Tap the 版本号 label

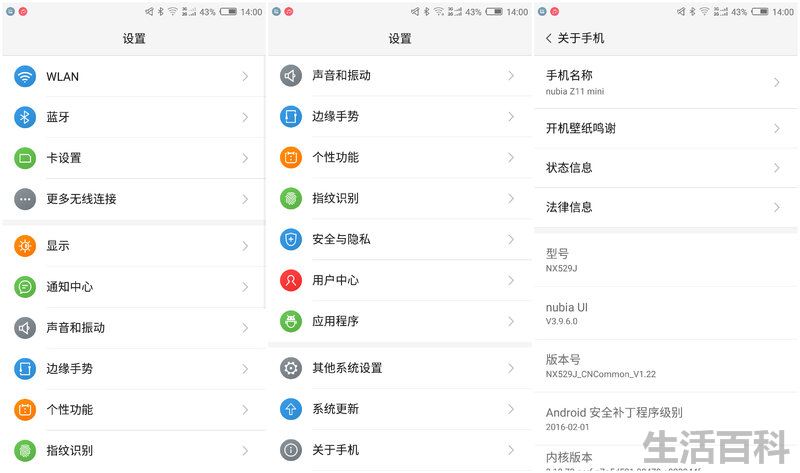[563, 359]
